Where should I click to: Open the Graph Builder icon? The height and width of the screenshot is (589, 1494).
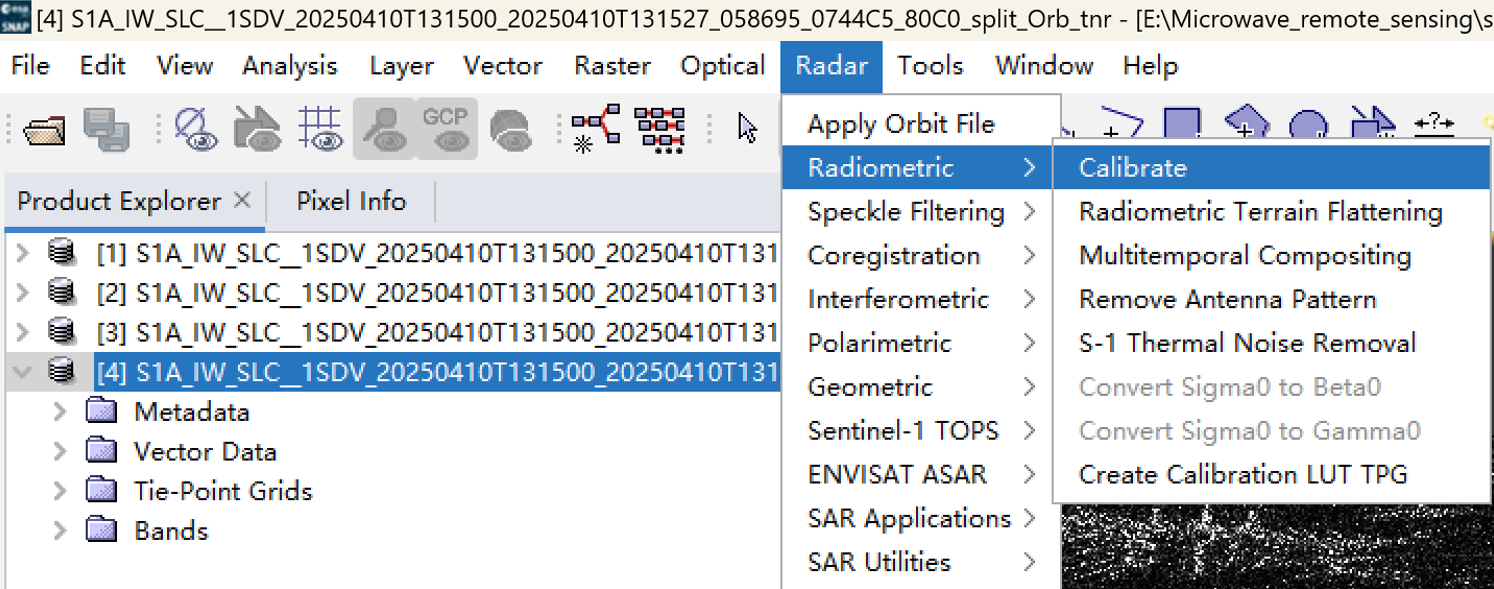coord(595,129)
